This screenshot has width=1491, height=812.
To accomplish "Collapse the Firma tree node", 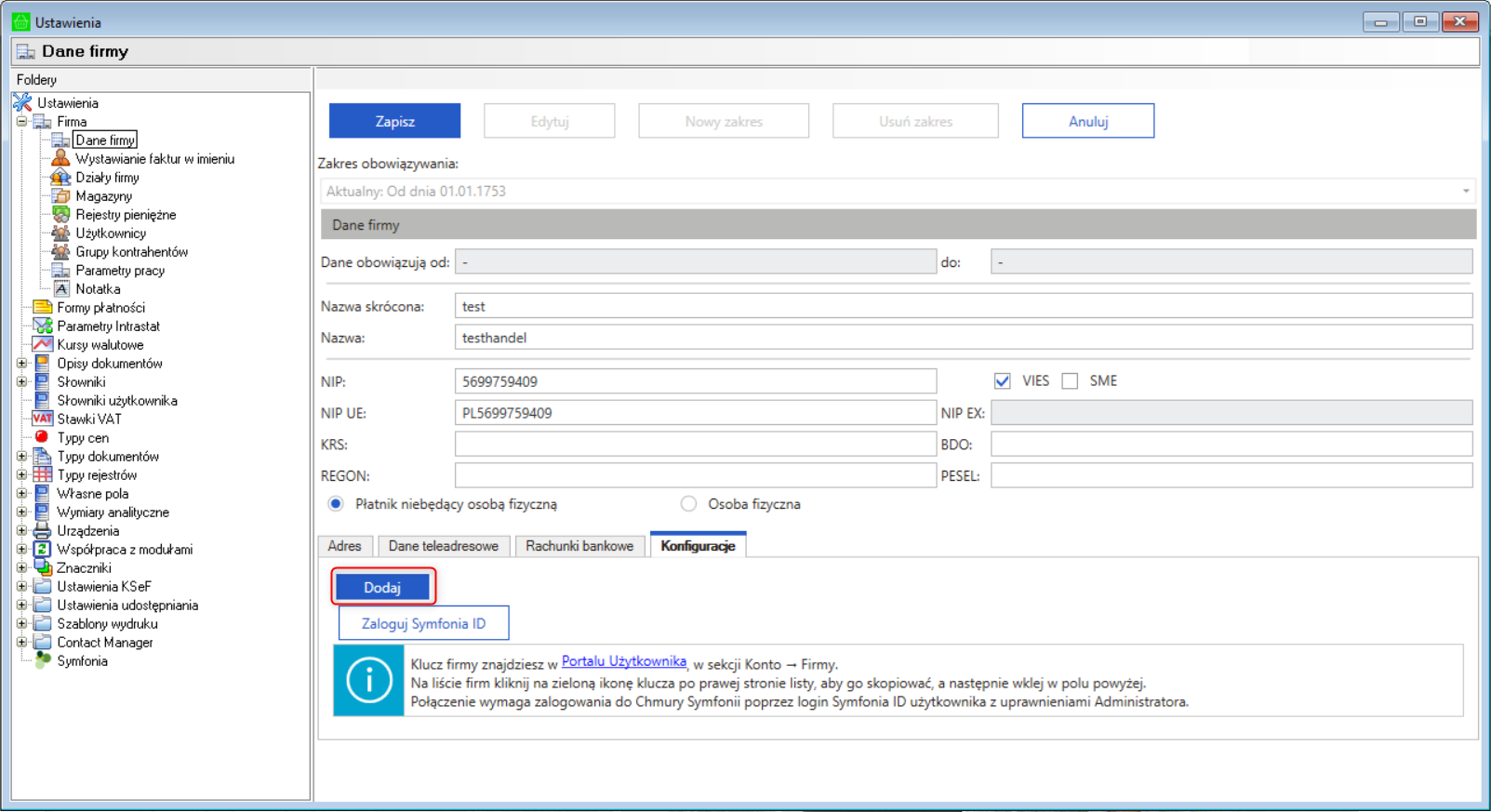I will [21, 122].
